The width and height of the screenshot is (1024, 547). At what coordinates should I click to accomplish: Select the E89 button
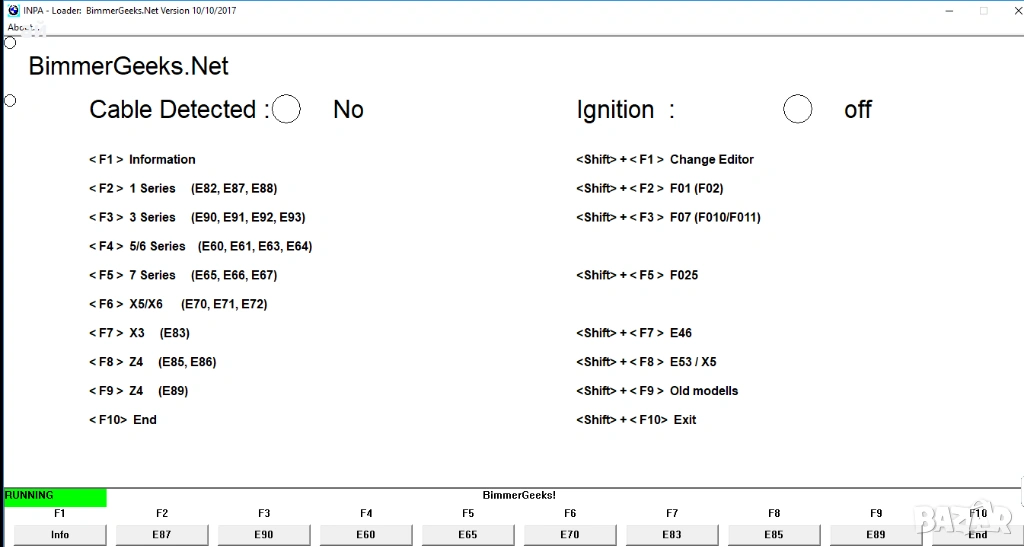(876, 535)
